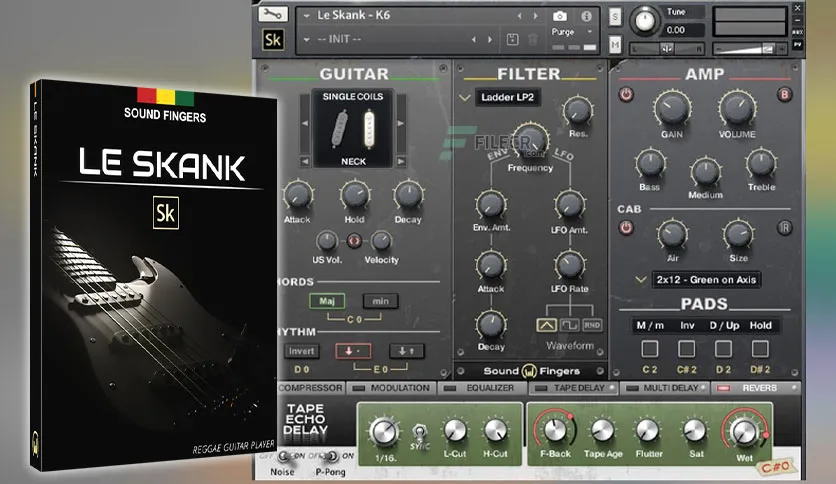Check the M / m pad box C2

coord(649,349)
